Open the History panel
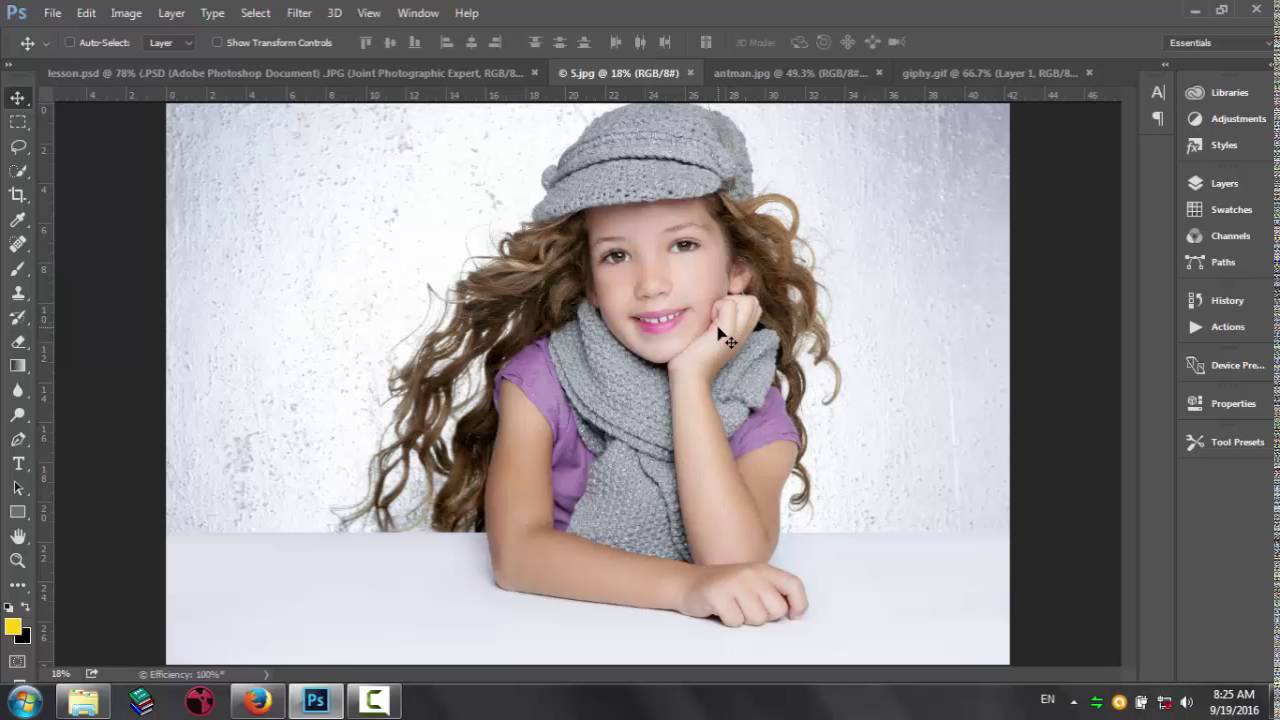 1215,300
